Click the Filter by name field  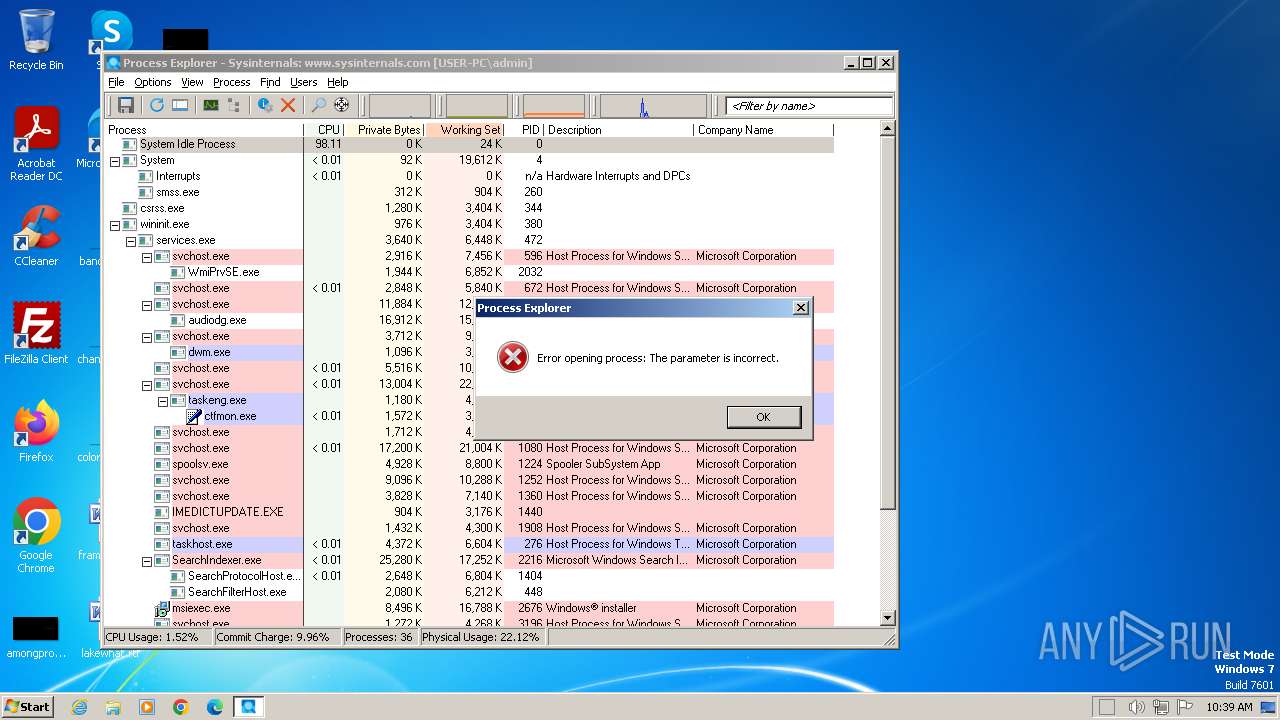(x=809, y=105)
